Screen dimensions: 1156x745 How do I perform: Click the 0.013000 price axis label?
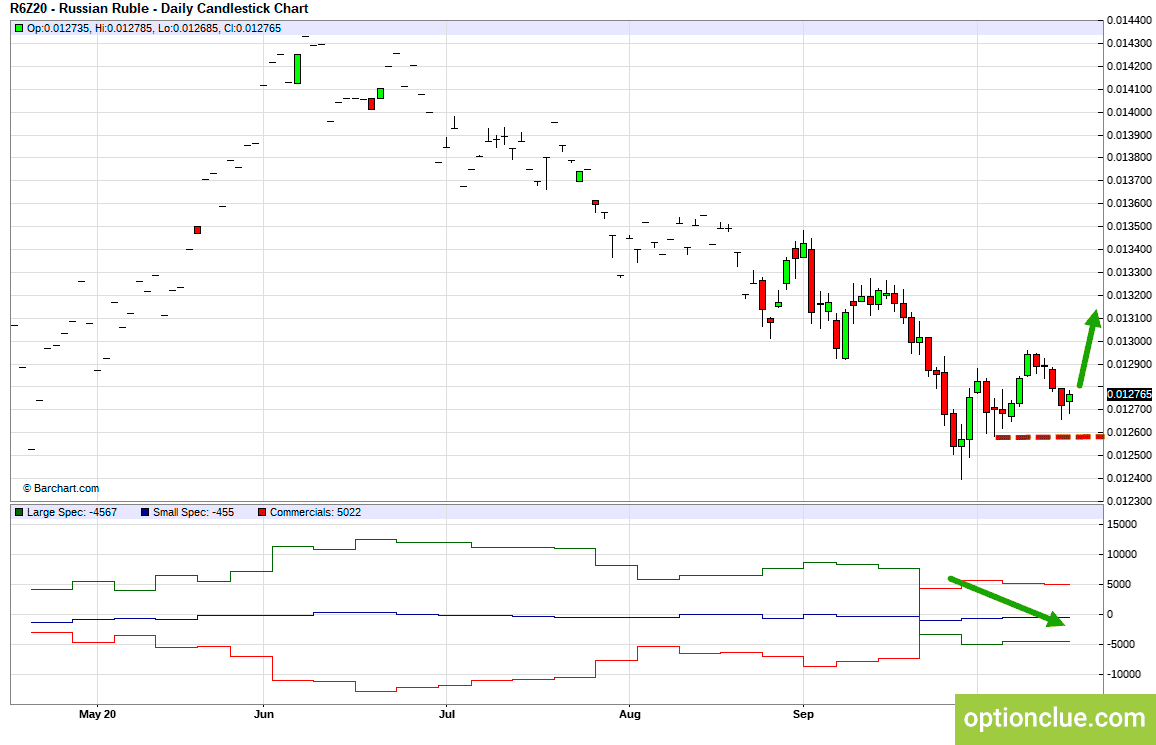1129,341
